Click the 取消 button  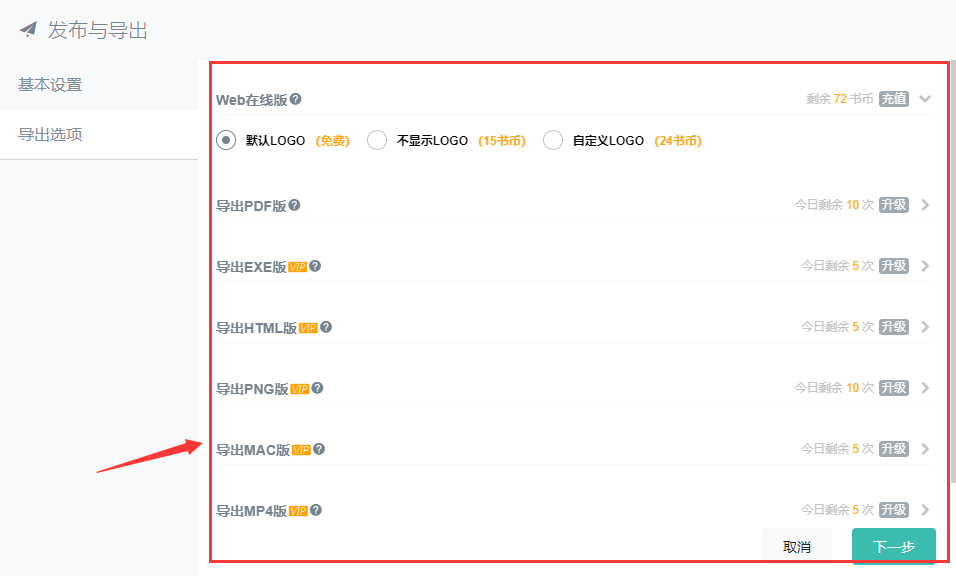797,547
